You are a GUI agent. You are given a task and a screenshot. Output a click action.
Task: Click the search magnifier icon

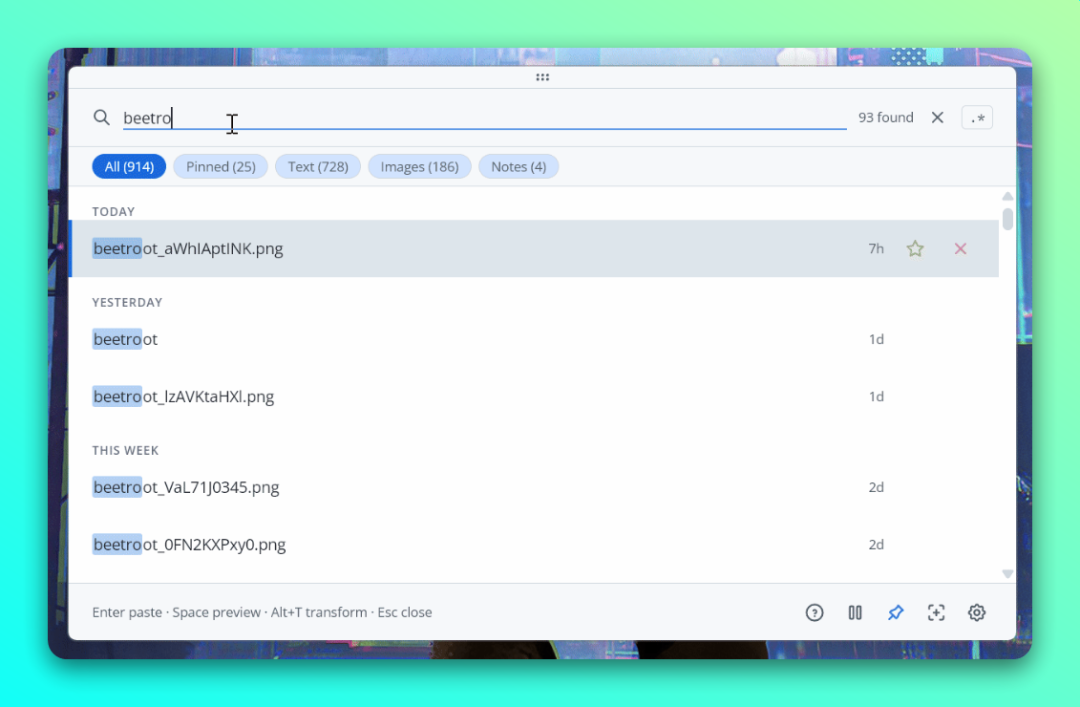pos(101,118)
